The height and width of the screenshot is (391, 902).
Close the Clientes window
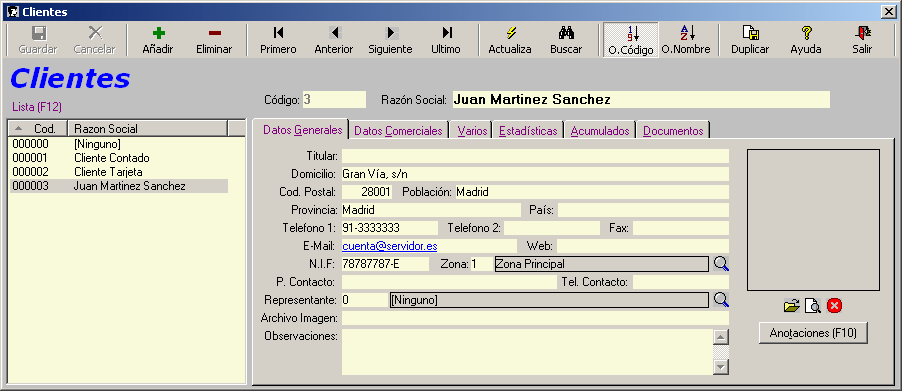[x=890, y=12]
